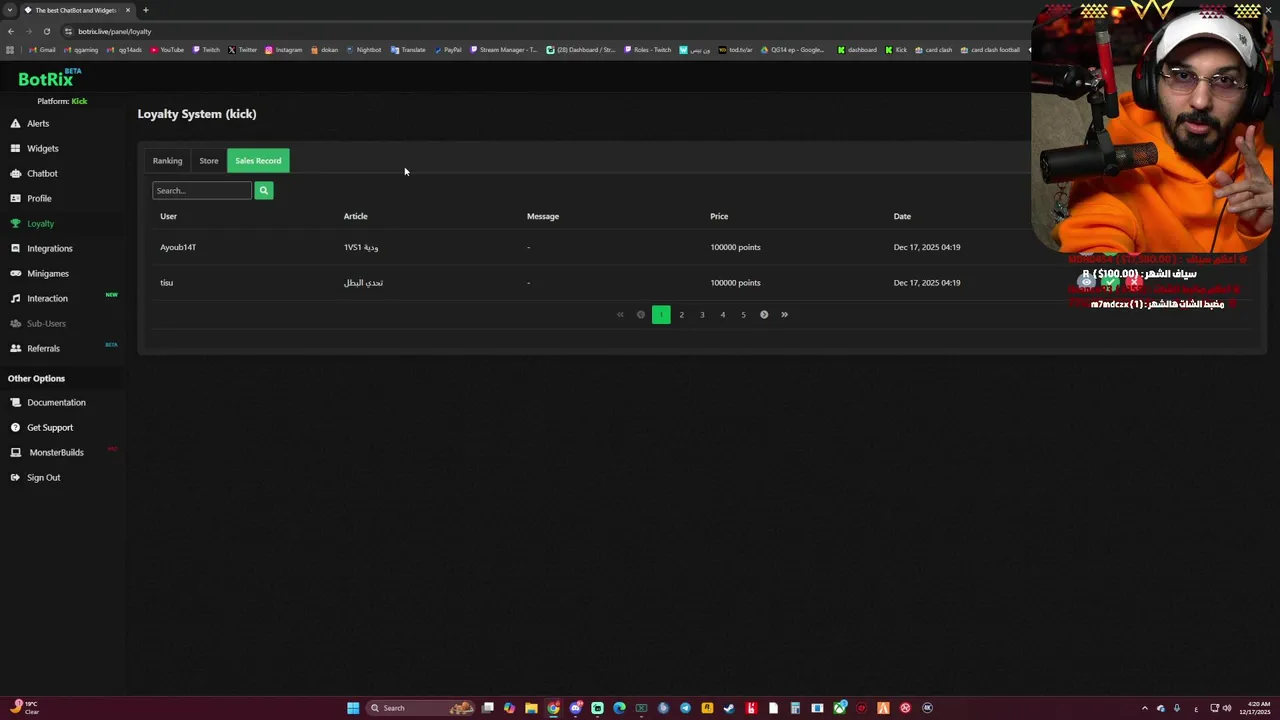The height and width of the screenshot is (720, 1280).
Task: Click the browser back arrow
Action: pos(11,31)
